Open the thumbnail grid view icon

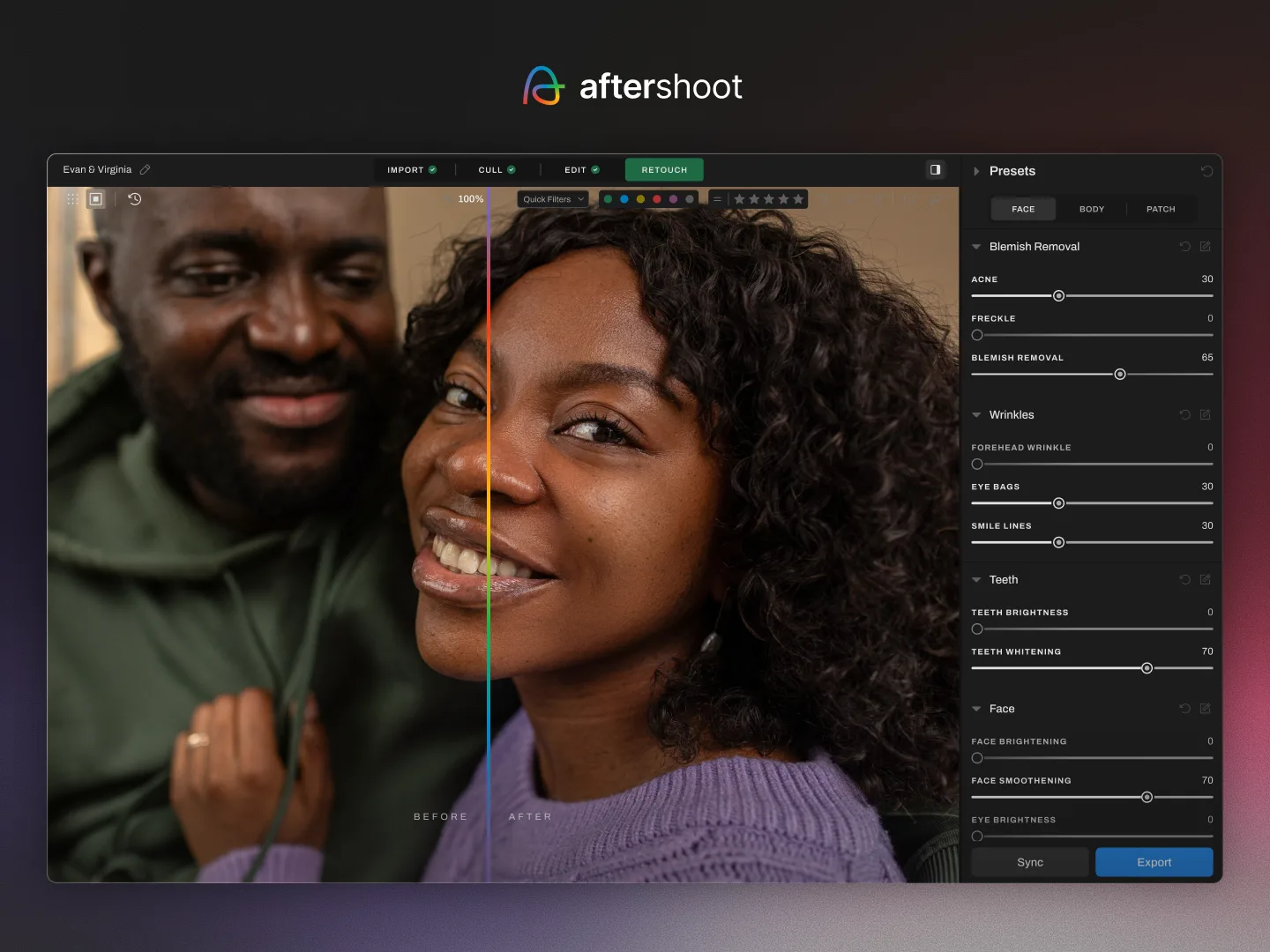72,199
